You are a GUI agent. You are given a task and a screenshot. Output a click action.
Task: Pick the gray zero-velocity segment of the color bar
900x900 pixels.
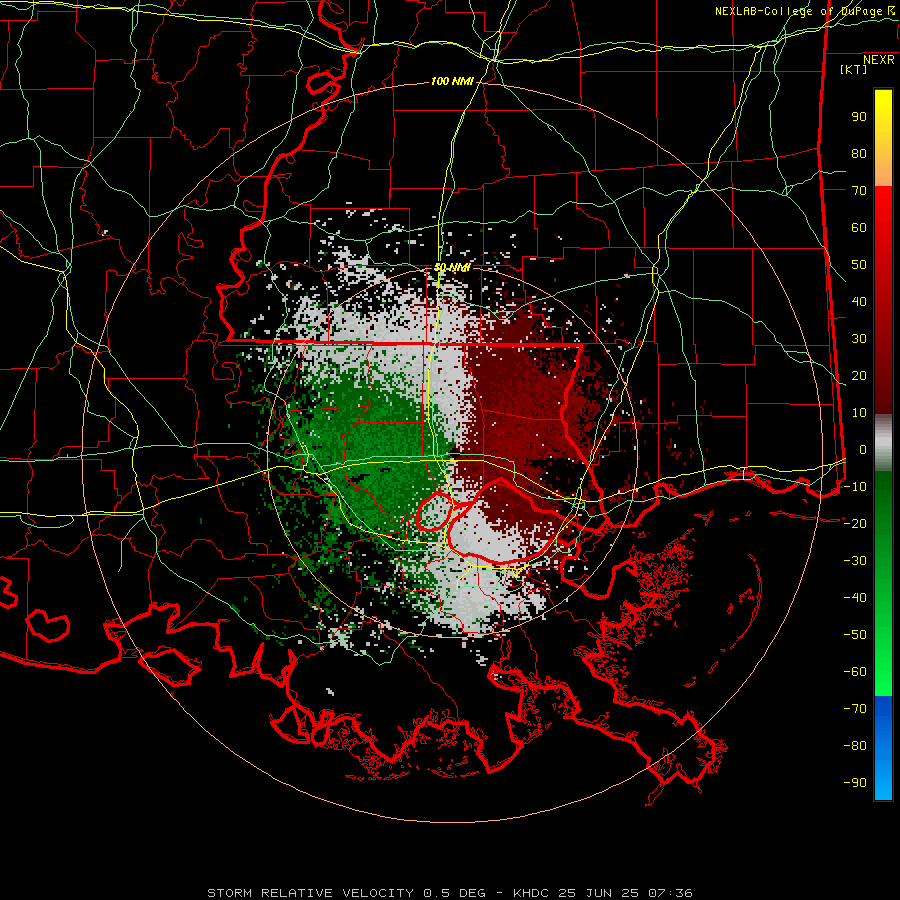[x=883, y=443]
